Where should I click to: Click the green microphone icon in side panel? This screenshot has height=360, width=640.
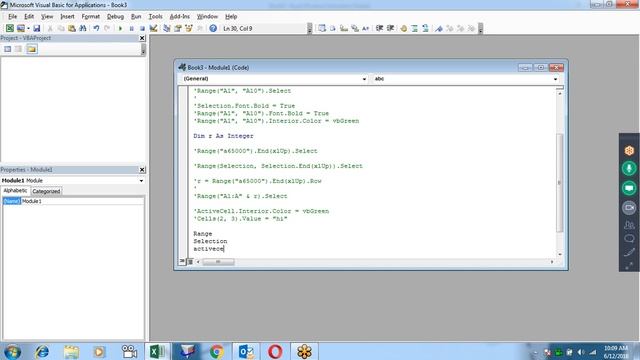tap(629, 168)
